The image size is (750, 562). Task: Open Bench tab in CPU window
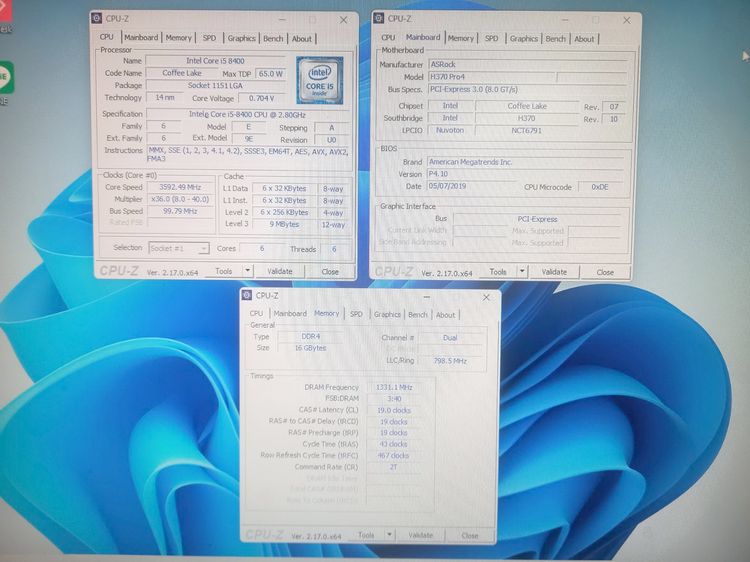(x=273, y=38)
